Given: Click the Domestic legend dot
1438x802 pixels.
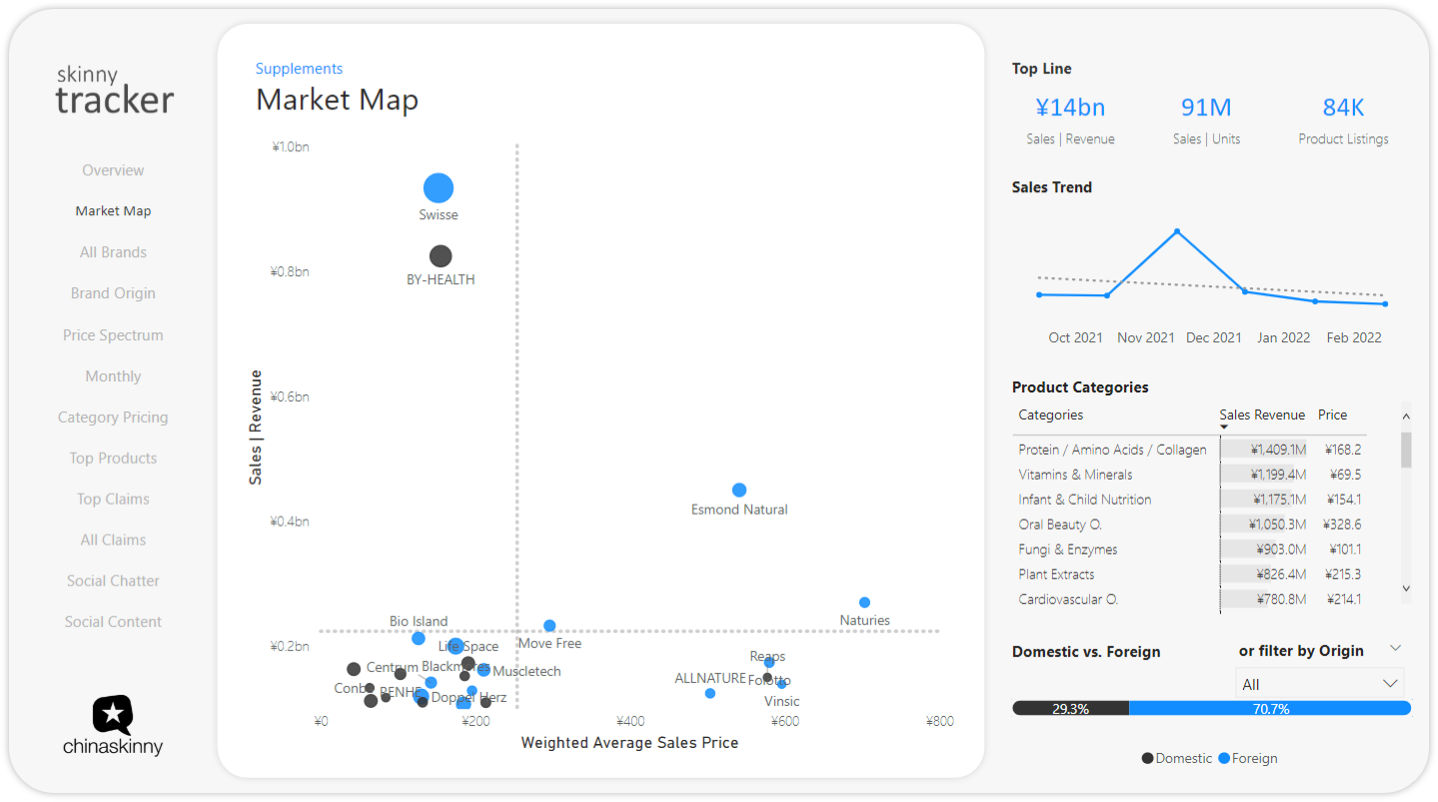Looking at the screenshot, I should [1147, 758].
